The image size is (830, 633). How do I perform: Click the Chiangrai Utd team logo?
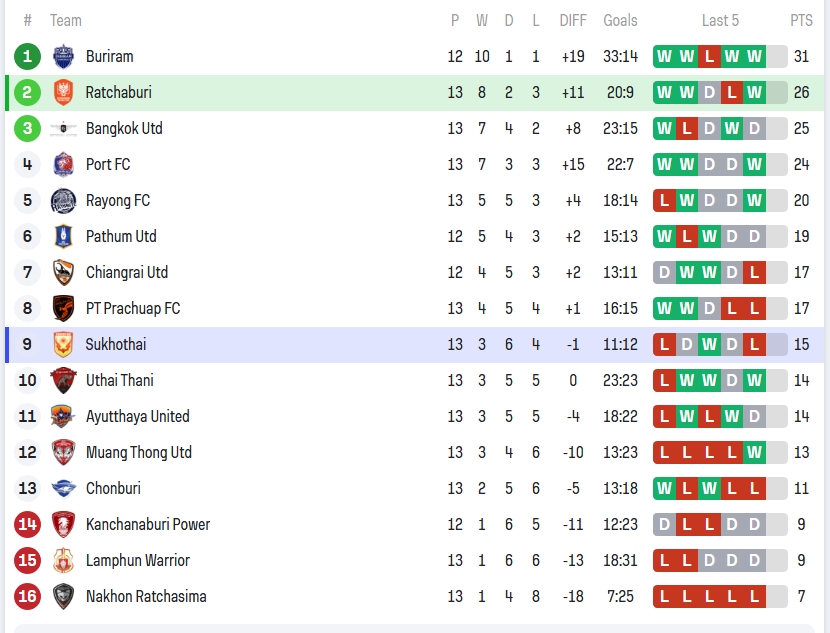(63, 272)
